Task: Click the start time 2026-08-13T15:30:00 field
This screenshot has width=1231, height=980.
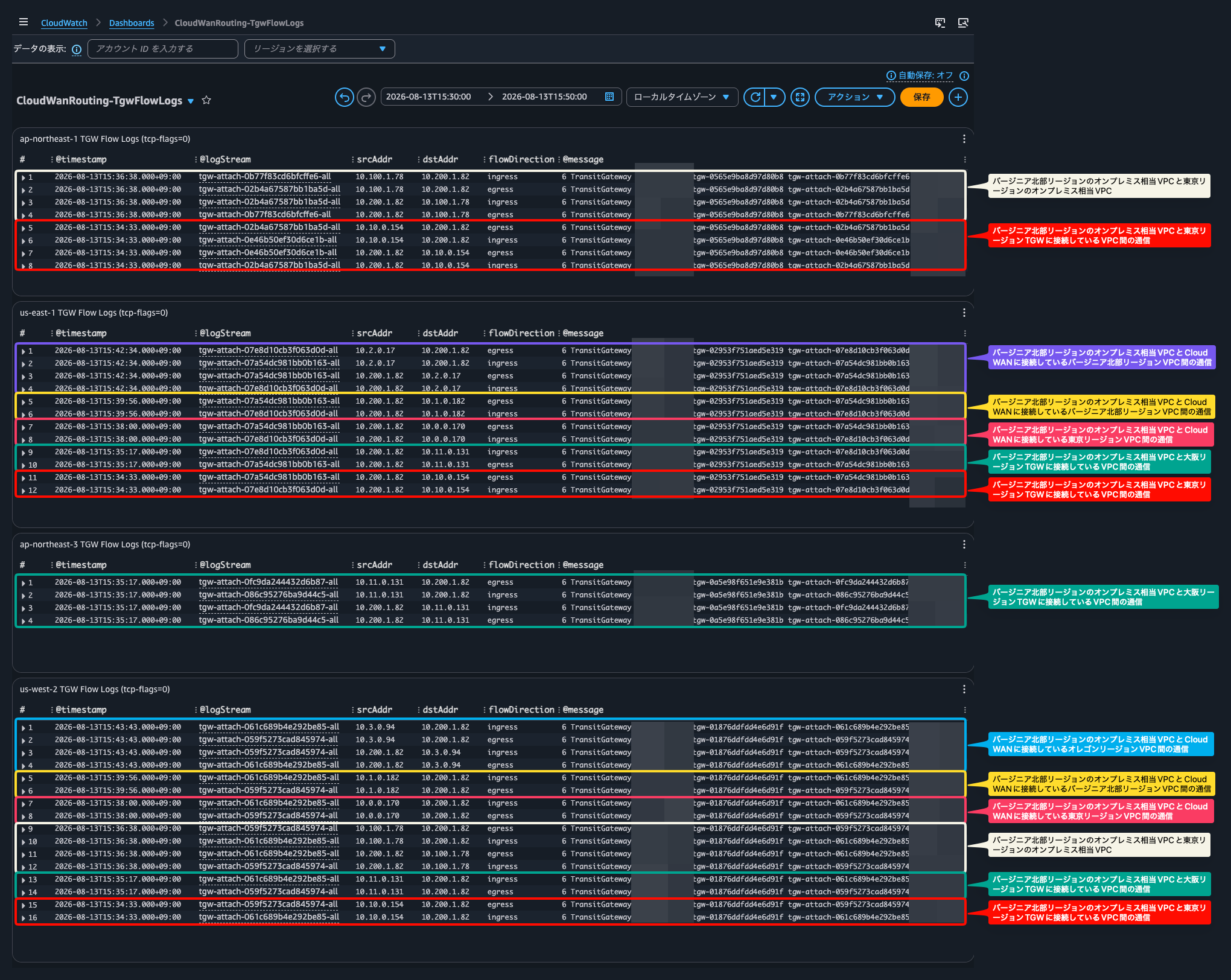Action: (428, 97)
